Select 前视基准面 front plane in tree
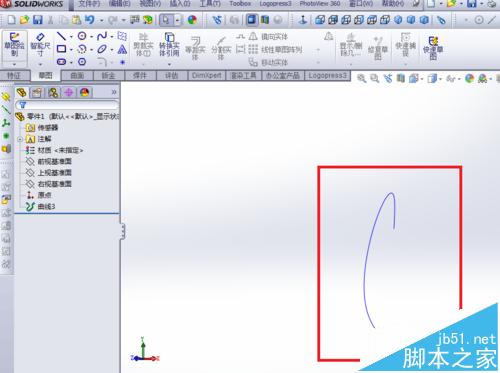Image resolution: width=500 pixels, height=373 pixels. pos(49,161)
